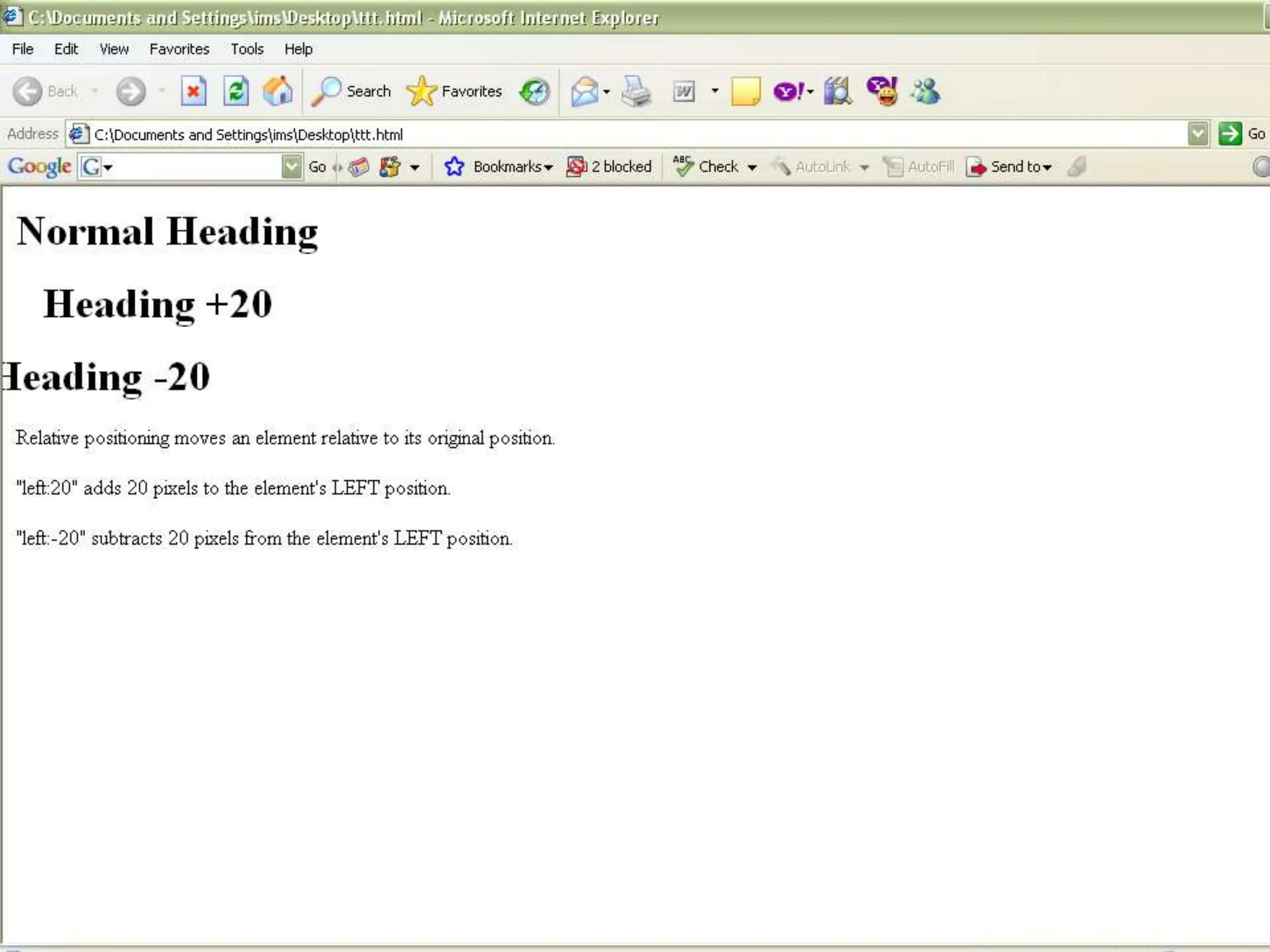Open the Tools menu
Screen dimensions: 1270x952
(247, 49)
